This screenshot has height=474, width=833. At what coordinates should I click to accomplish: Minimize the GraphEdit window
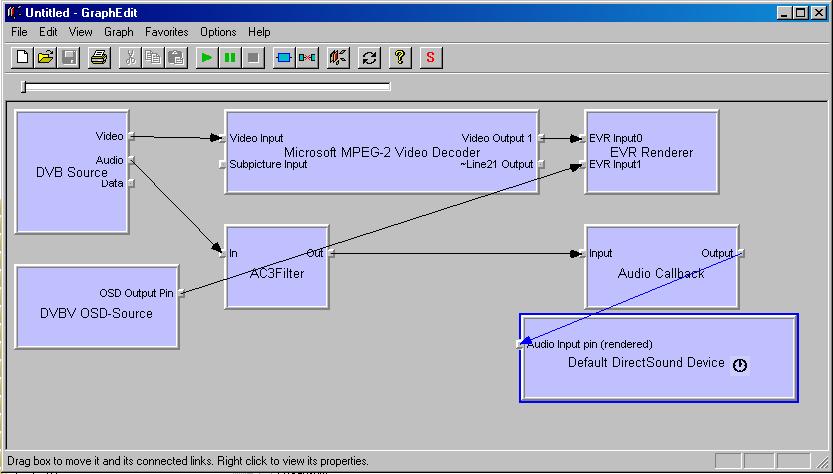(784, 13)
